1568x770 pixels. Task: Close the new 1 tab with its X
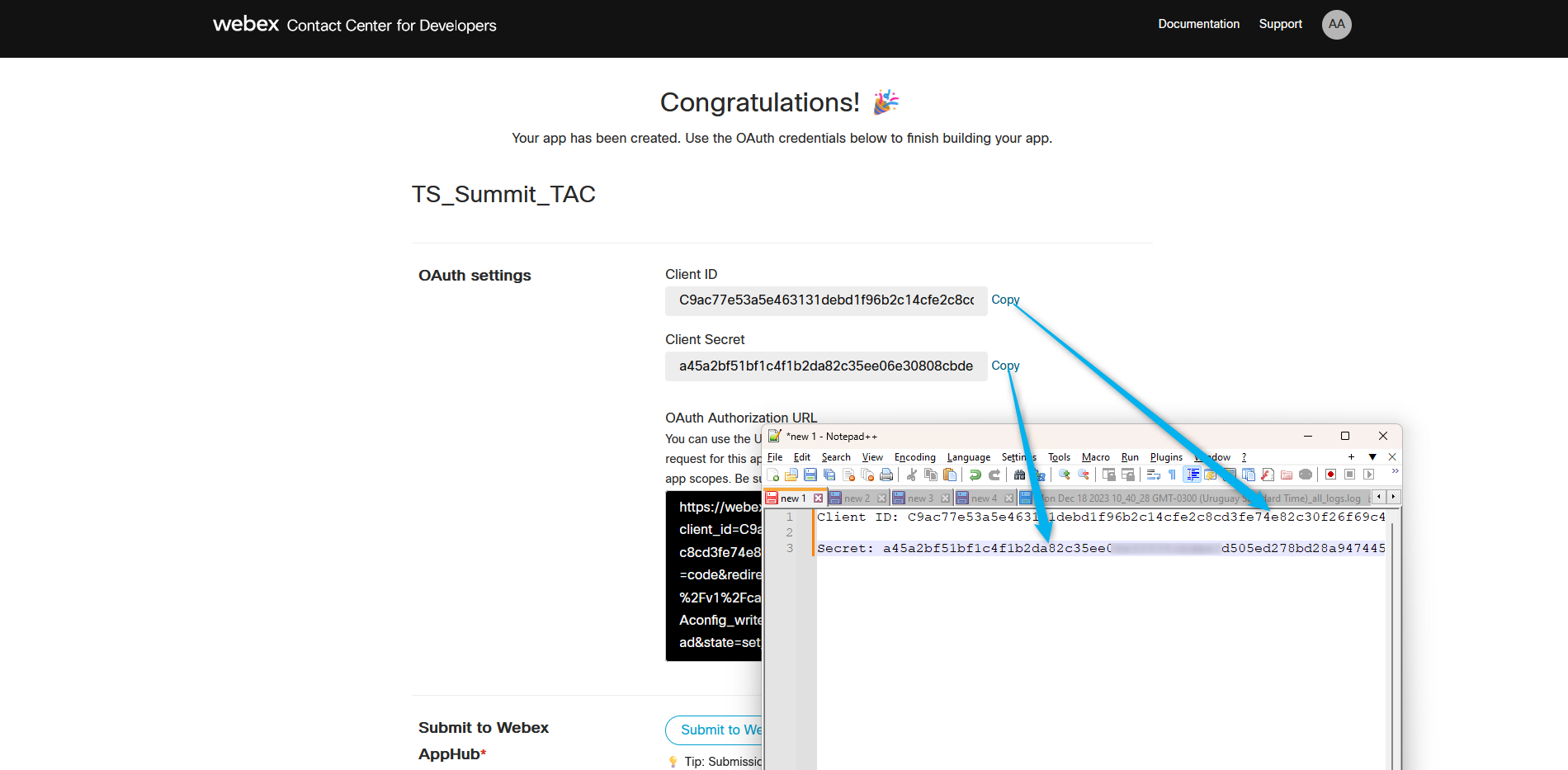click(818, 498)
